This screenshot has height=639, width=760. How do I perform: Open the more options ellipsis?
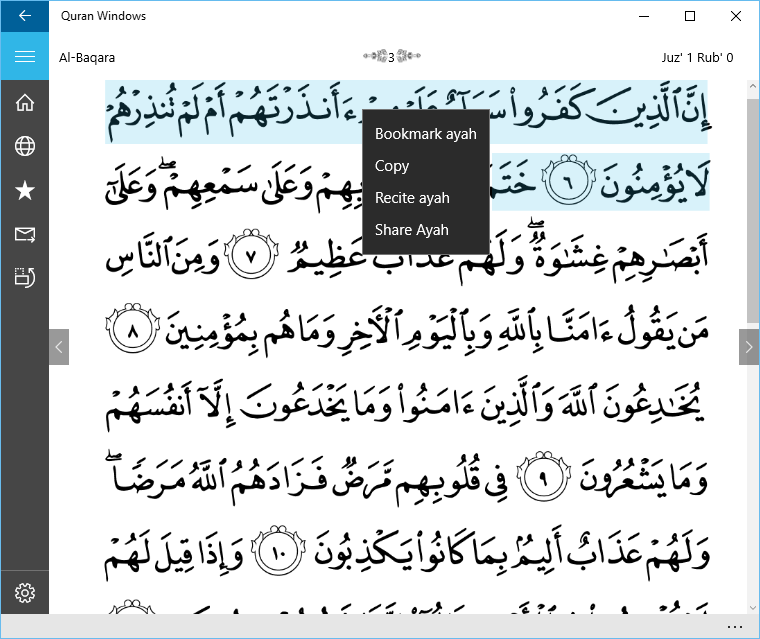pyautogui.click(x=735, y=627)
